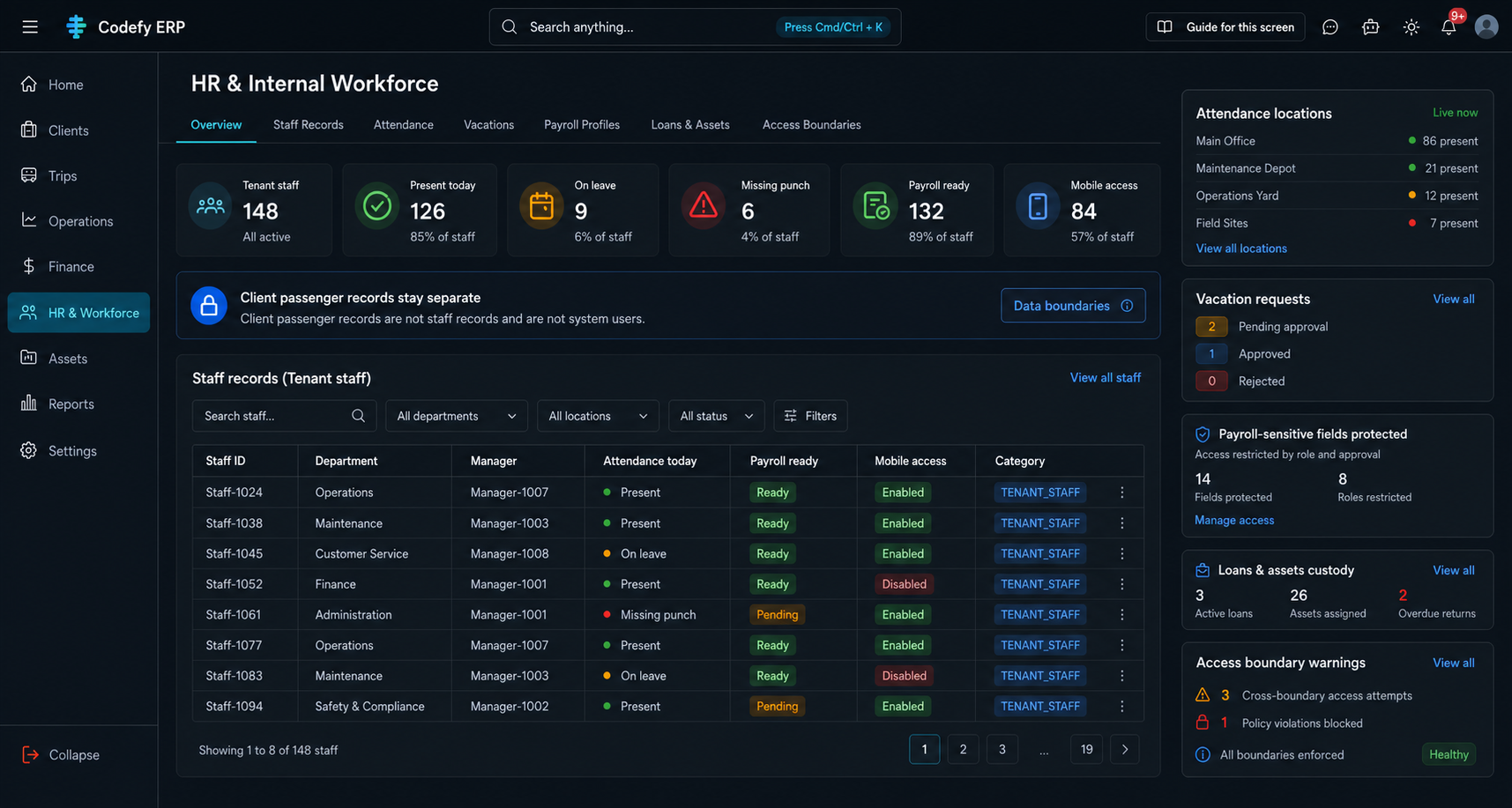Open row actions for Staff-1083
This screenshot has width=1512, height=808.
[1122, 676]
